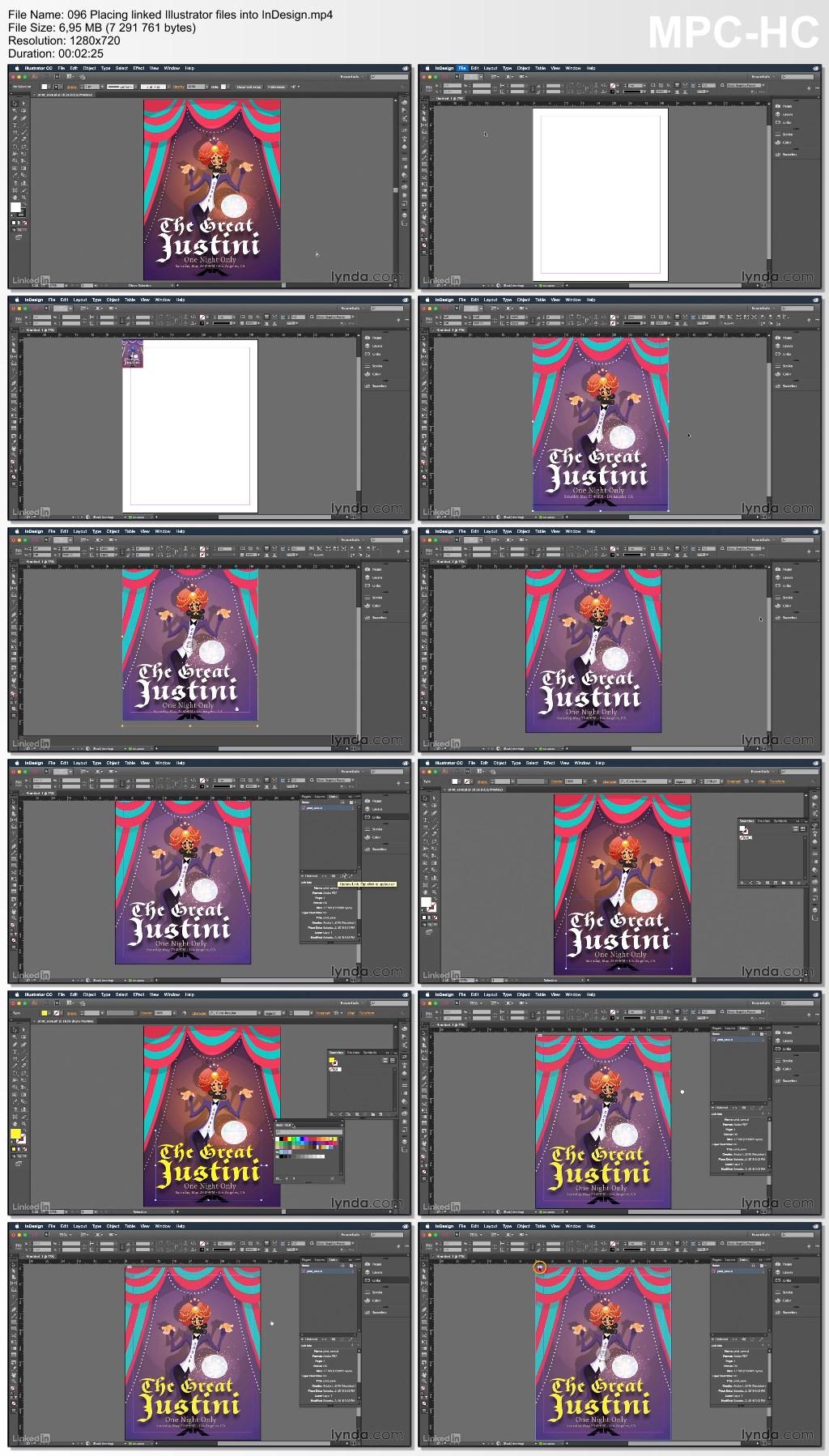Viewport: 829px width, 1456px height.
Task: Click Paragraph link in yellow-title Illustrator control bar
Action: [323, 1013]
